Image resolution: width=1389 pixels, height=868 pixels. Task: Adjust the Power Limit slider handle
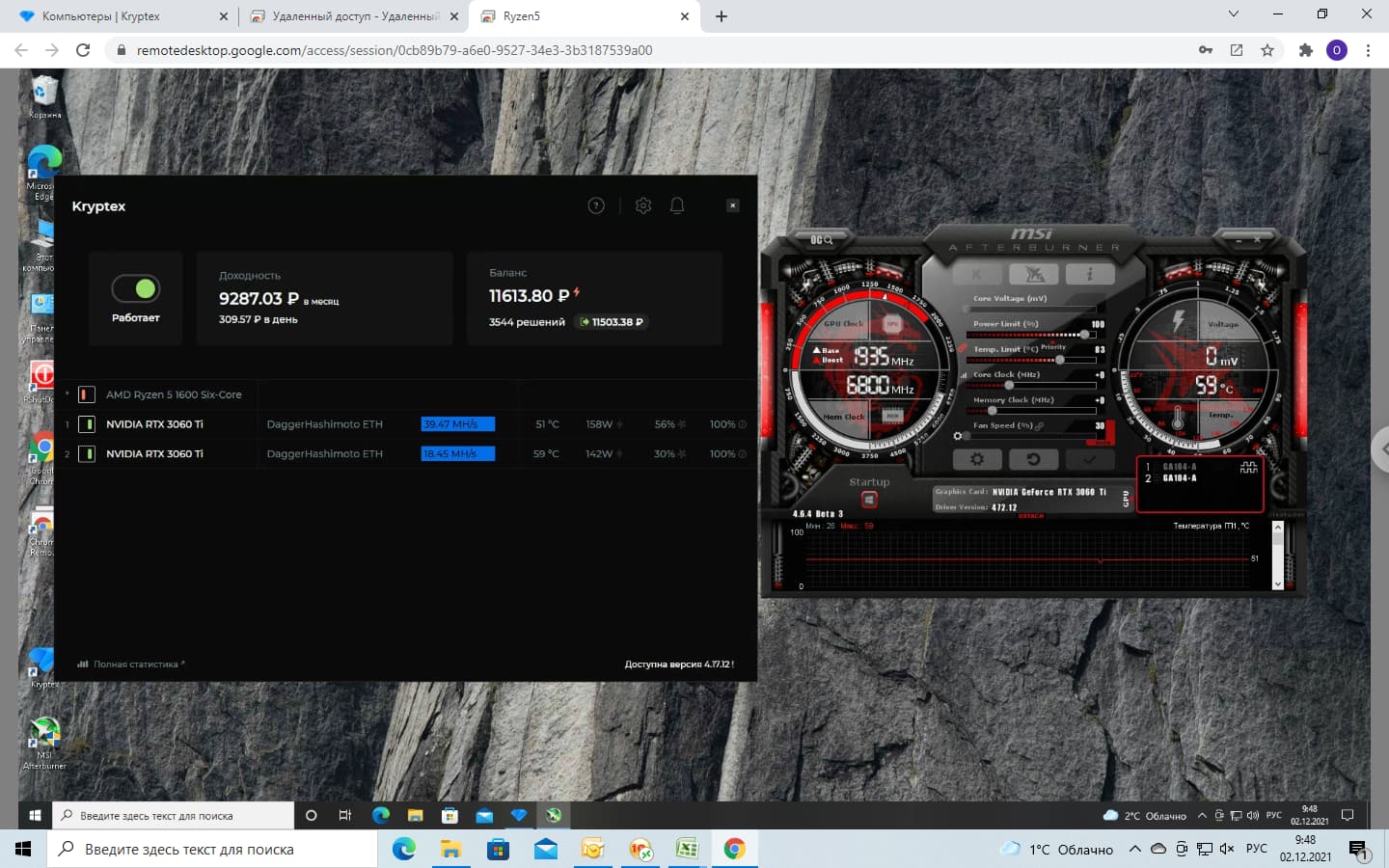pos(1084,335)
